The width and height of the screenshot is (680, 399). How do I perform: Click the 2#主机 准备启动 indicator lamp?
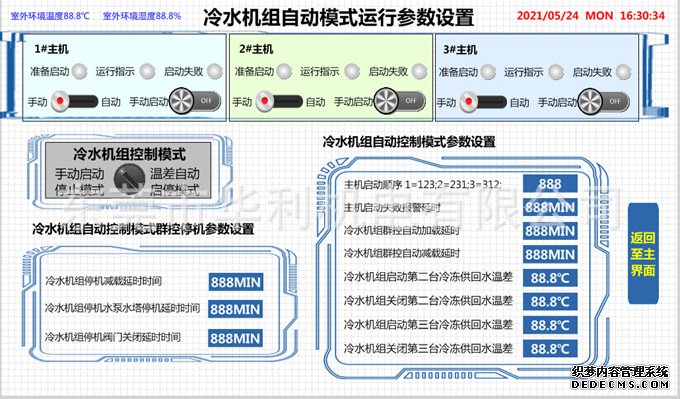point(284,71)
